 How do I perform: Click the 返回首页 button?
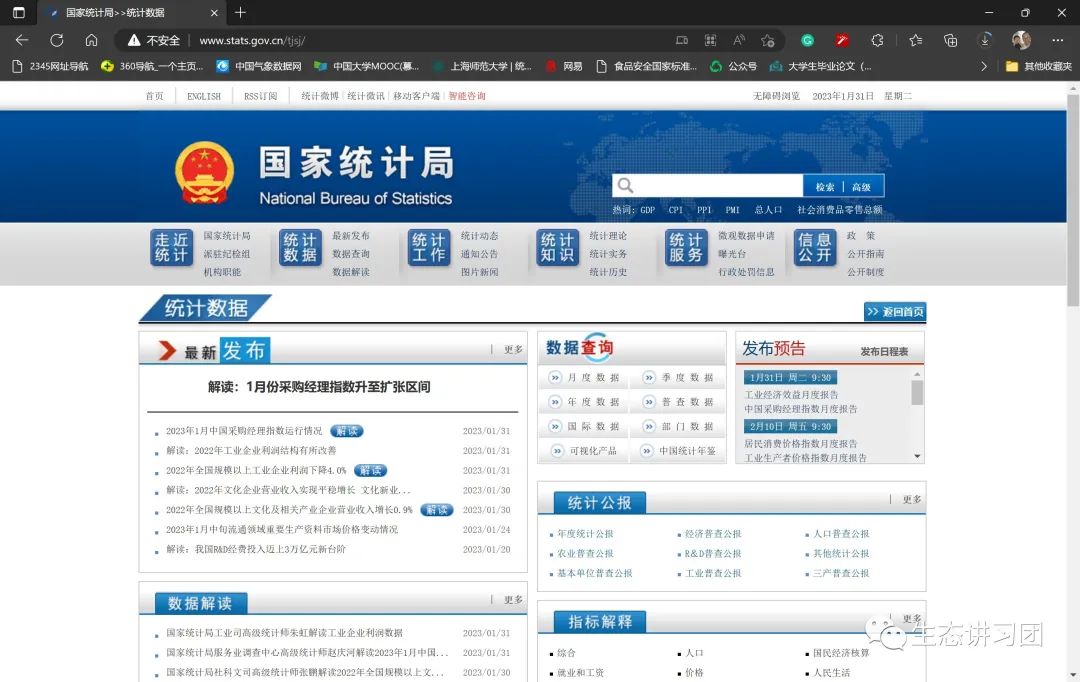[x=895, y=311]
